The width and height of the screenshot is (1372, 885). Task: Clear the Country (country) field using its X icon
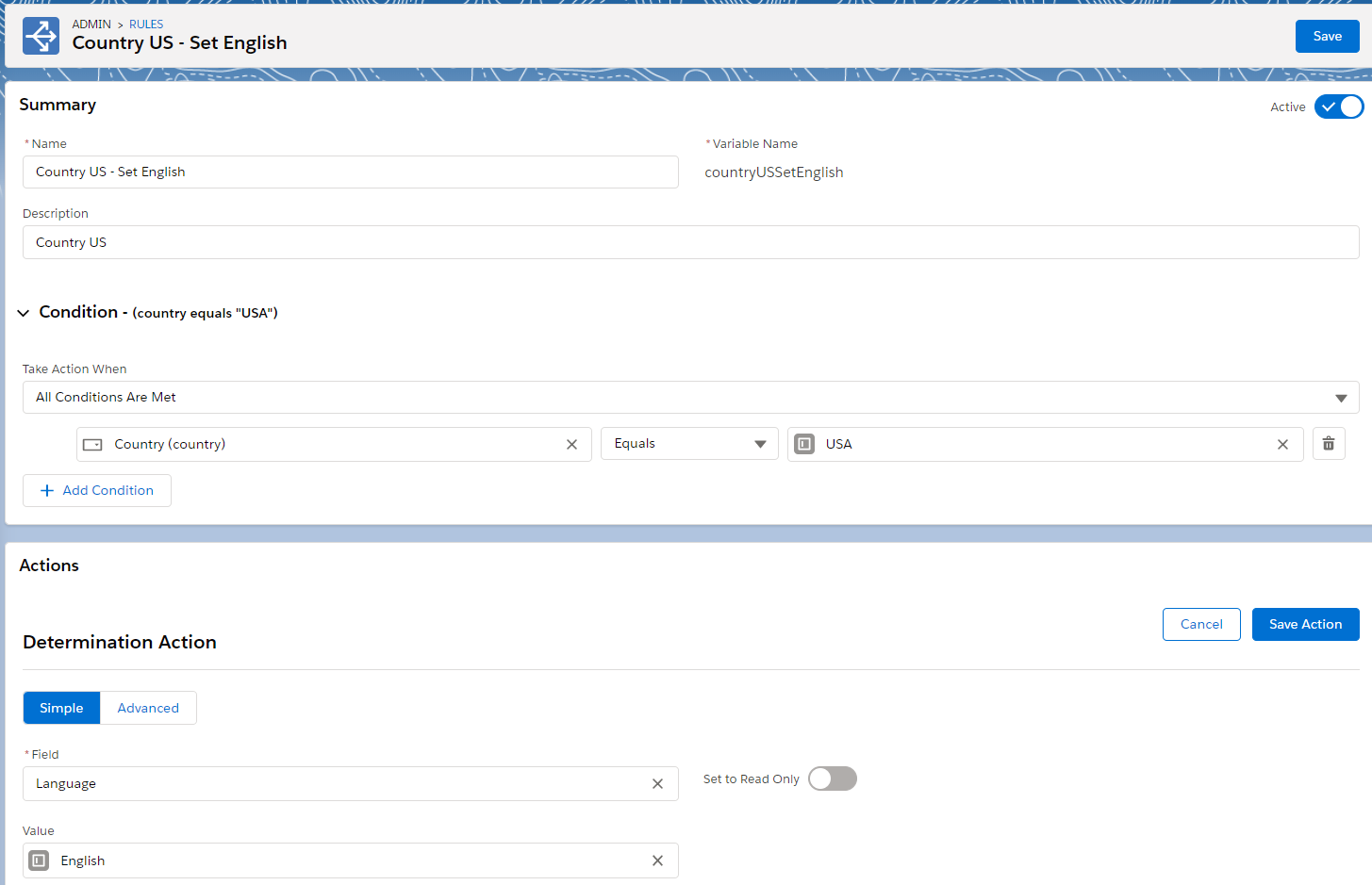[571, 443]
